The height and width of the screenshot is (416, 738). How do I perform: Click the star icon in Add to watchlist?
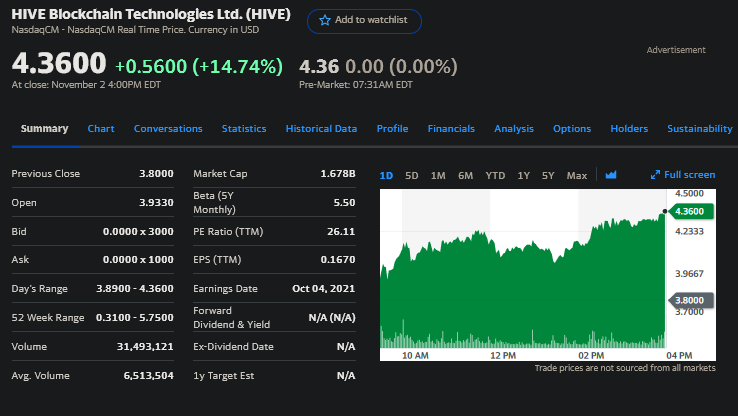click(325, 20)
